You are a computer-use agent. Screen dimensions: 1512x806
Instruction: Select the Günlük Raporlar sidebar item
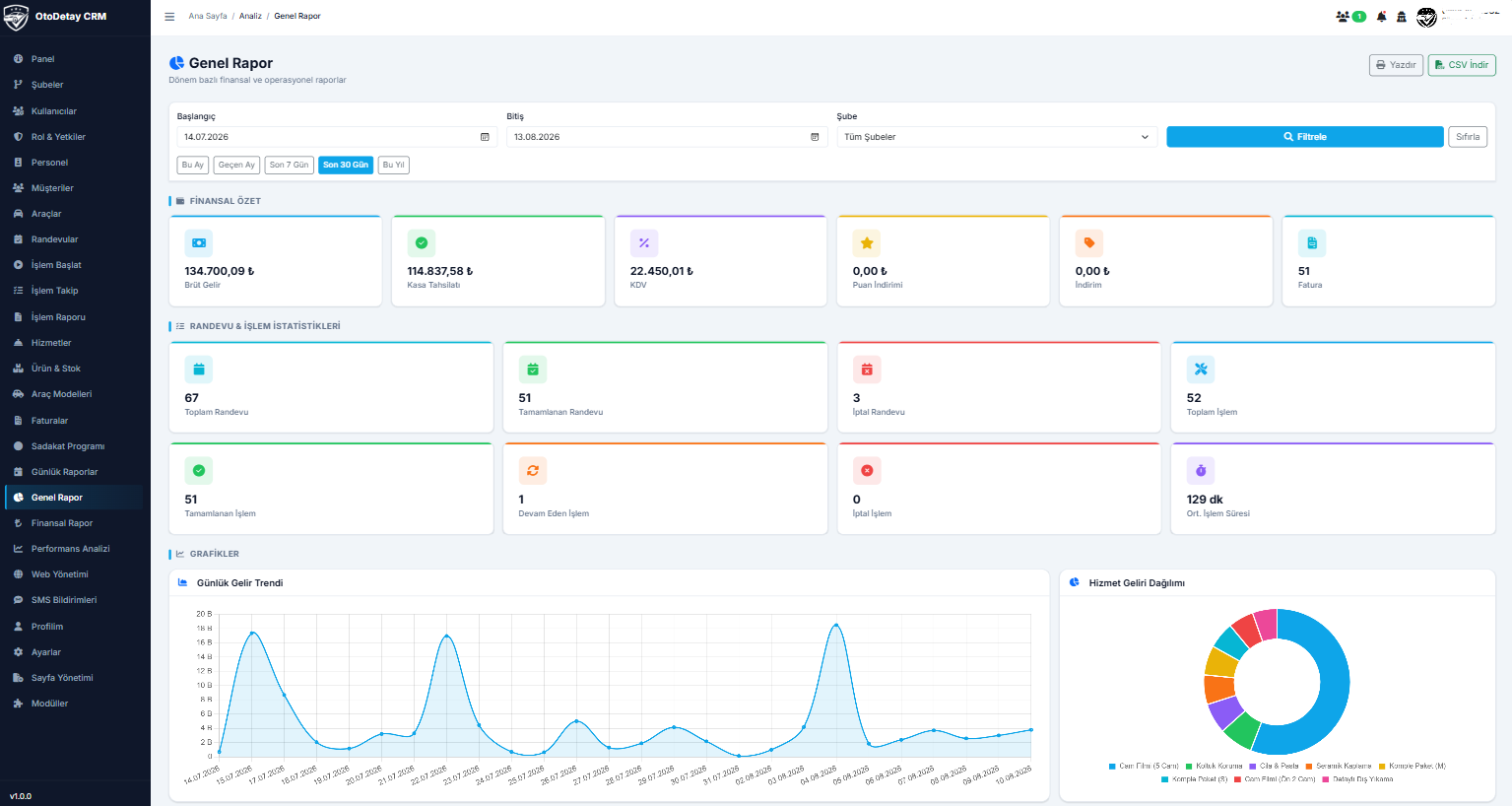pyautogui.click(x=65, y=472)
